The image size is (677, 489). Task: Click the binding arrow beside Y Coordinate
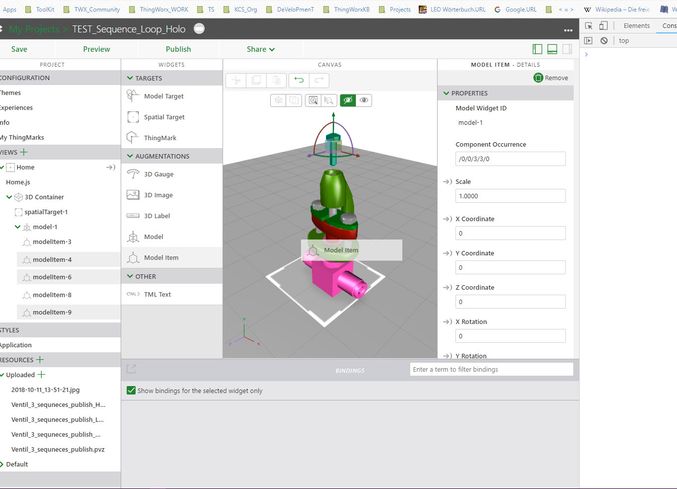(x=447, y=253)
